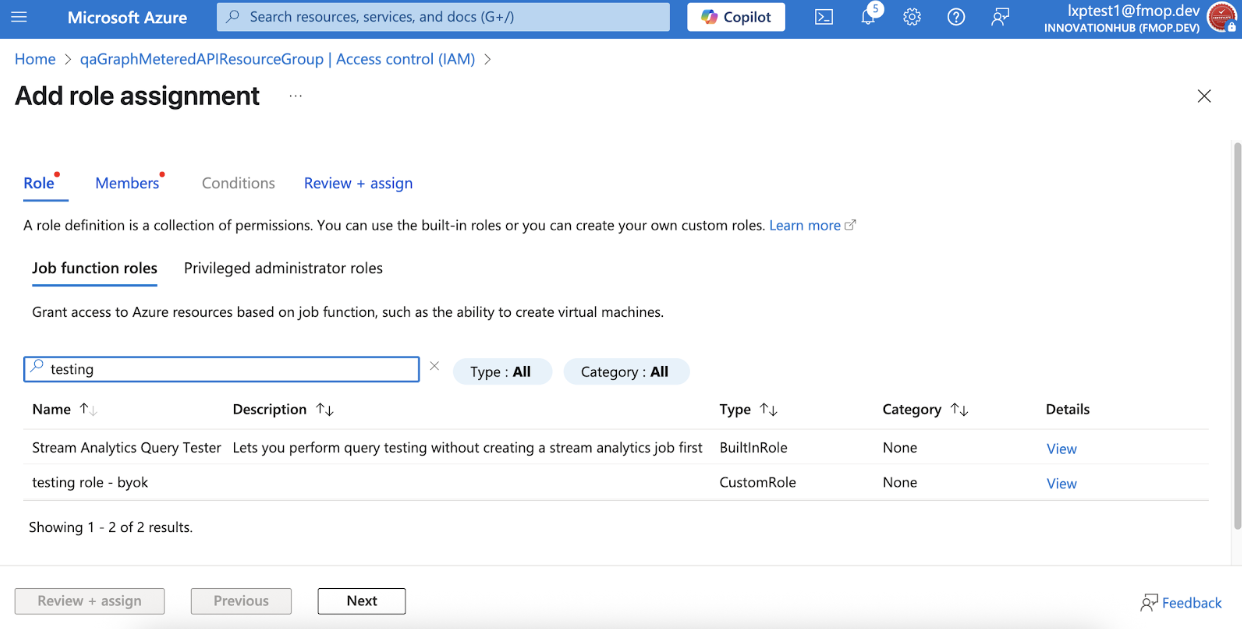Open the Azure portal hamburger menu

click(19, 17)
